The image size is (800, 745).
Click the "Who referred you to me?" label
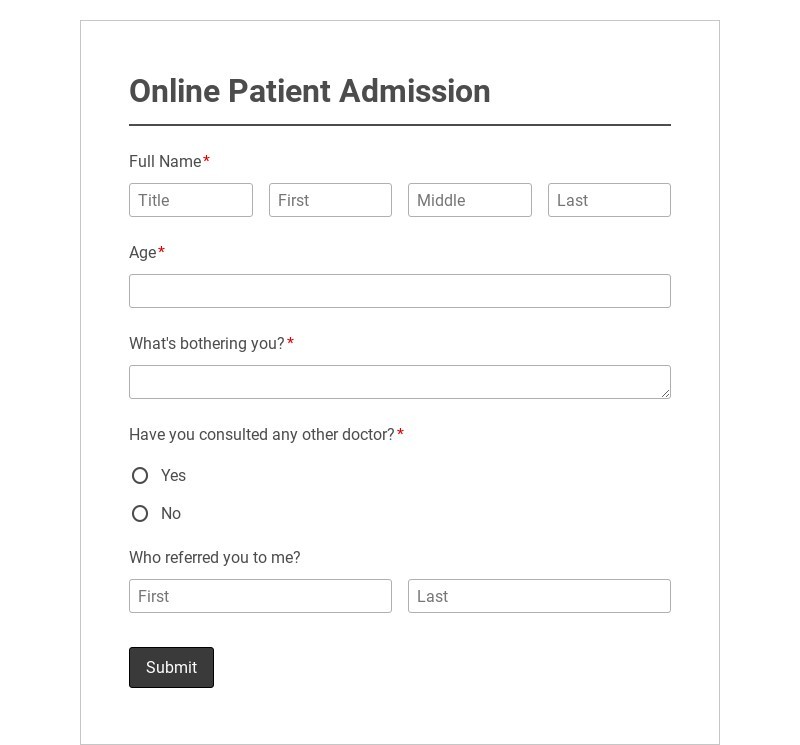tap(215, 558)
